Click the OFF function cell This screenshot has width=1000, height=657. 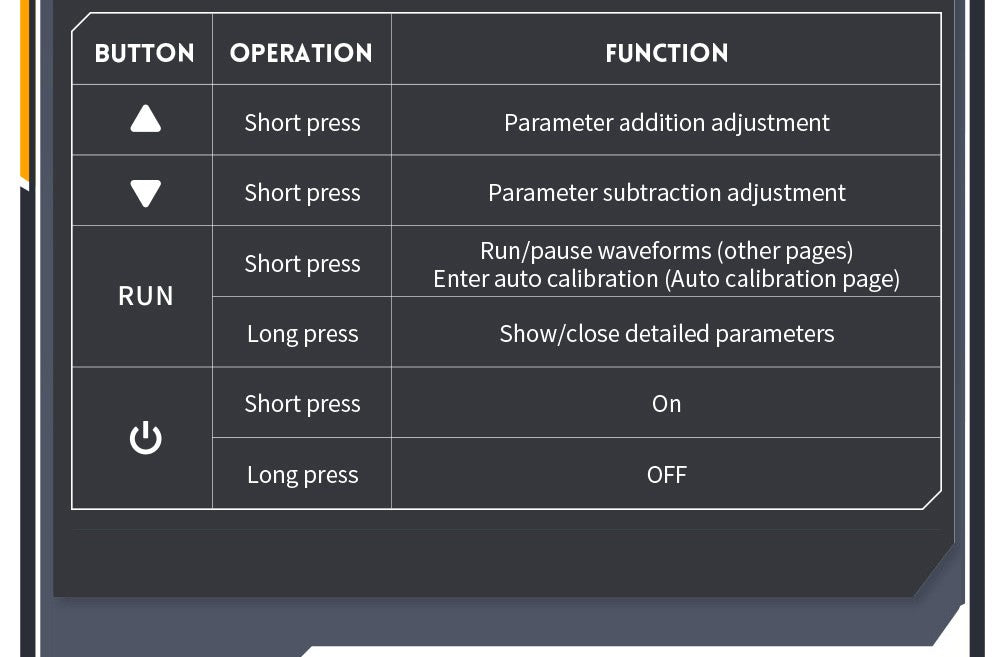click(666, 475)
